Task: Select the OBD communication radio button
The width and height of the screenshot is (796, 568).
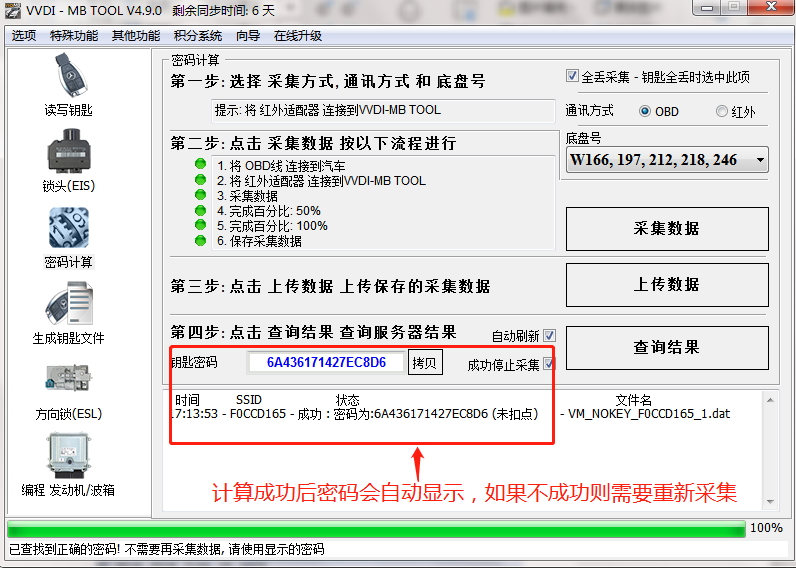Action: point(645,111)
